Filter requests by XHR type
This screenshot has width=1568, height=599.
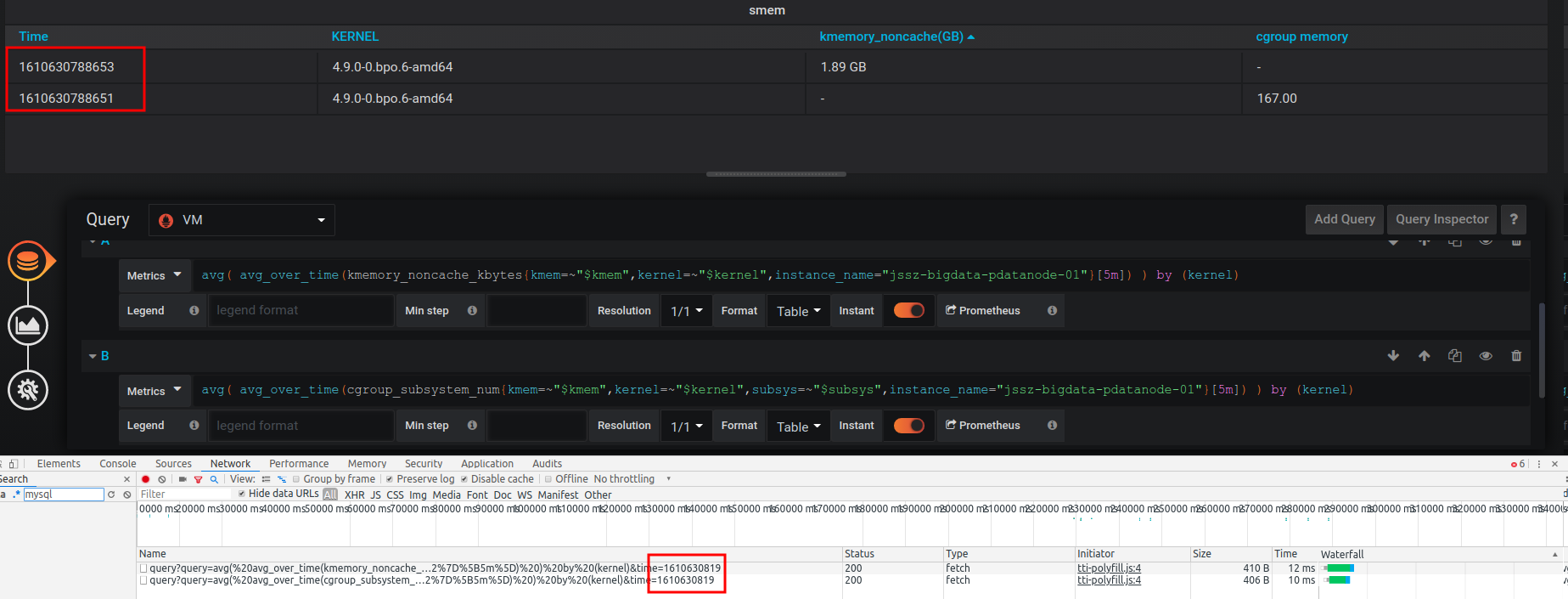[x=355, y=494]
